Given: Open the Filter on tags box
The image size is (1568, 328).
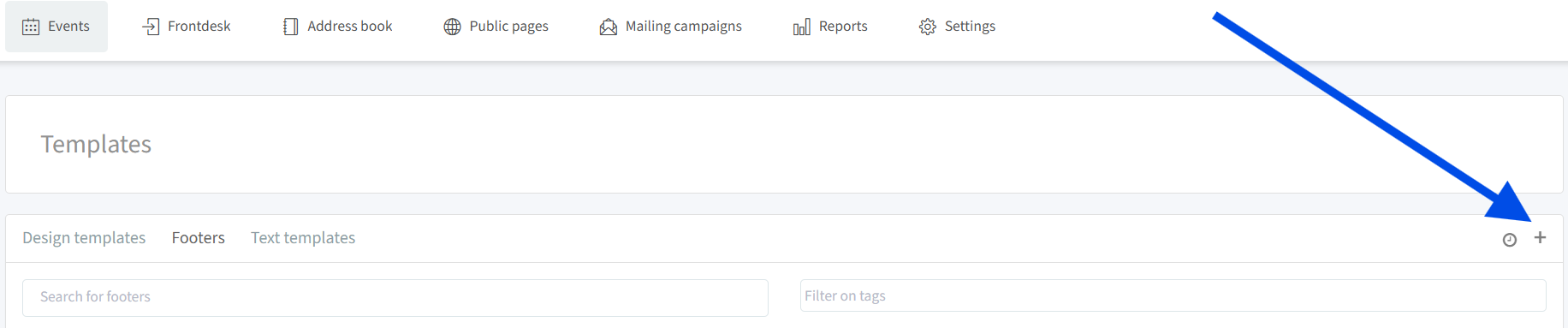Looking at the screenshot, I should click(x=1173, y=295).
